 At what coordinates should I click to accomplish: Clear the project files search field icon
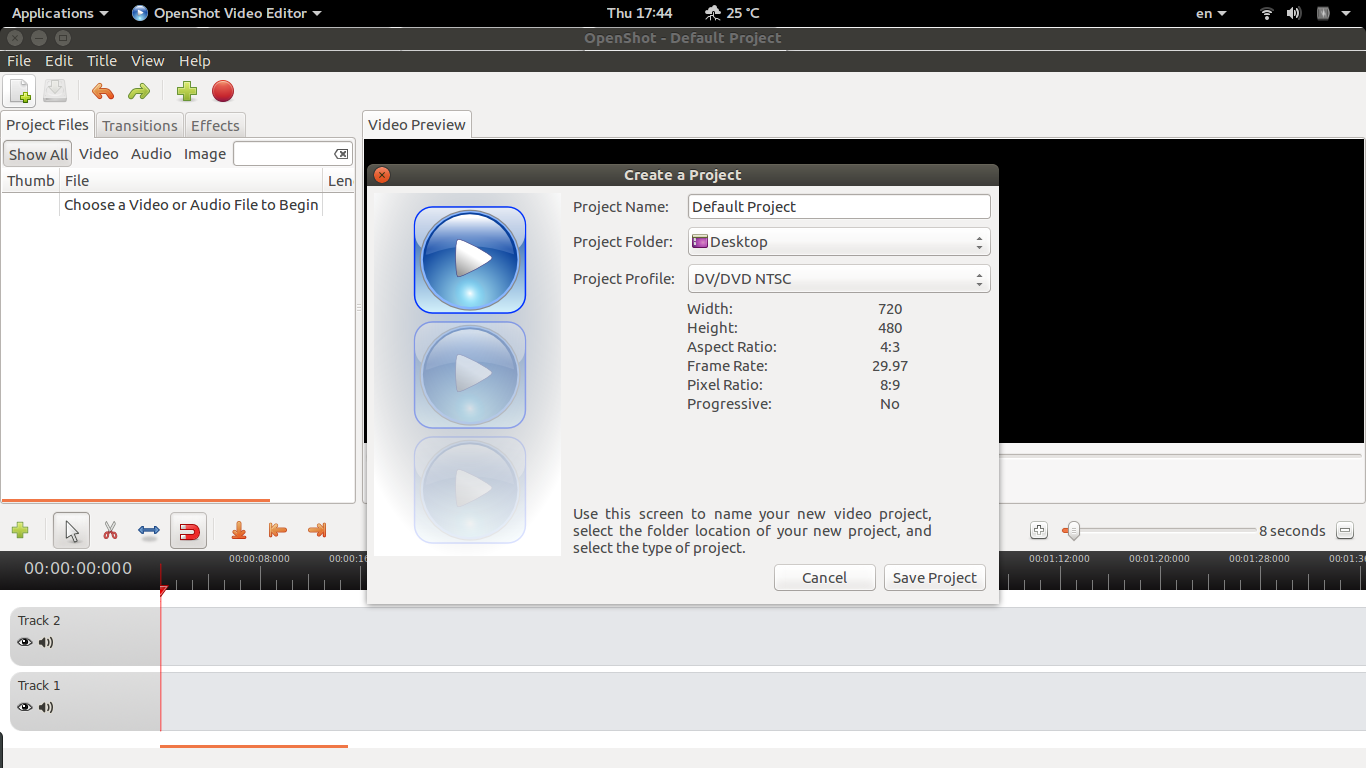point(341,154)
